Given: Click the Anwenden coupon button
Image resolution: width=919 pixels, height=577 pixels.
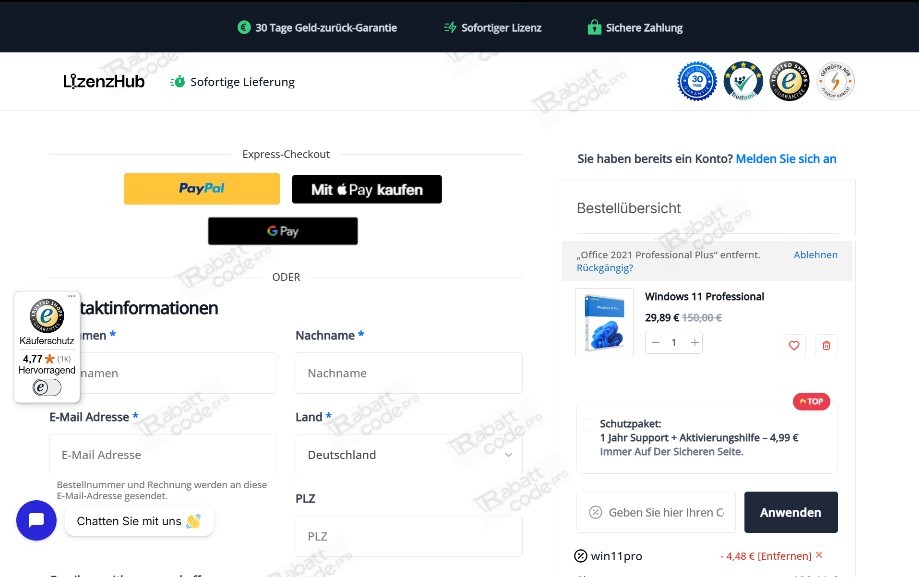Looking at the screenshot, I should tap(791, 512).
